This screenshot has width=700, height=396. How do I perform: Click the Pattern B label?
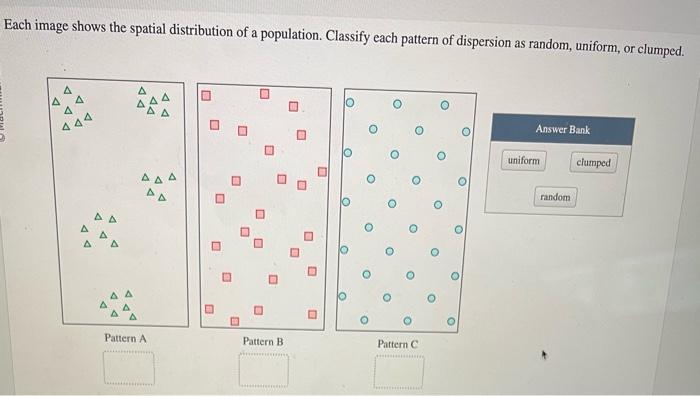click(263, 342)
